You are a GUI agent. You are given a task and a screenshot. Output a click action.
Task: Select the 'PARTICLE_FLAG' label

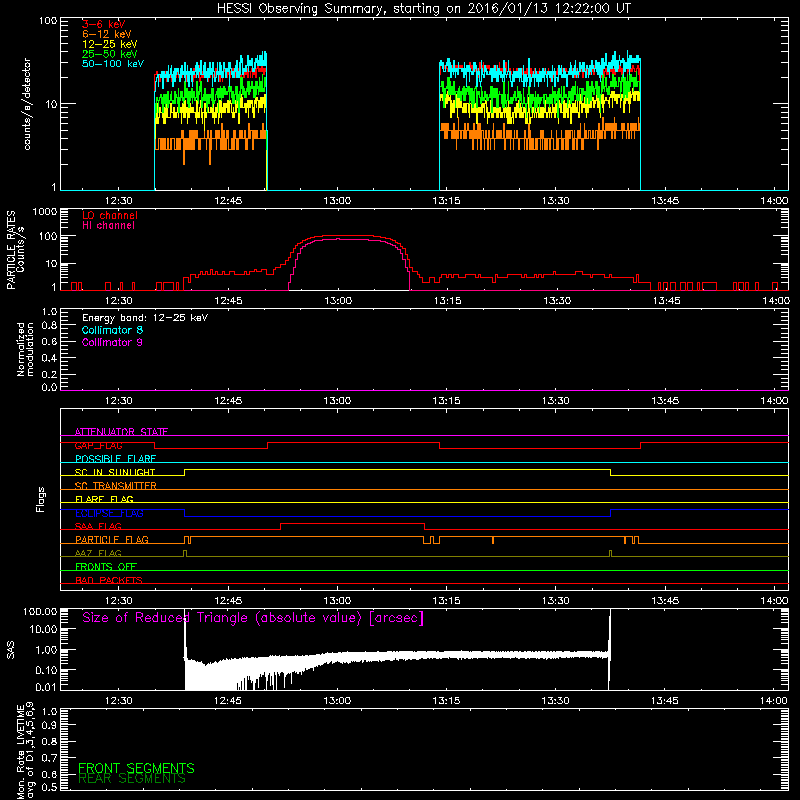pyautogui.click(x=112, y=540)
